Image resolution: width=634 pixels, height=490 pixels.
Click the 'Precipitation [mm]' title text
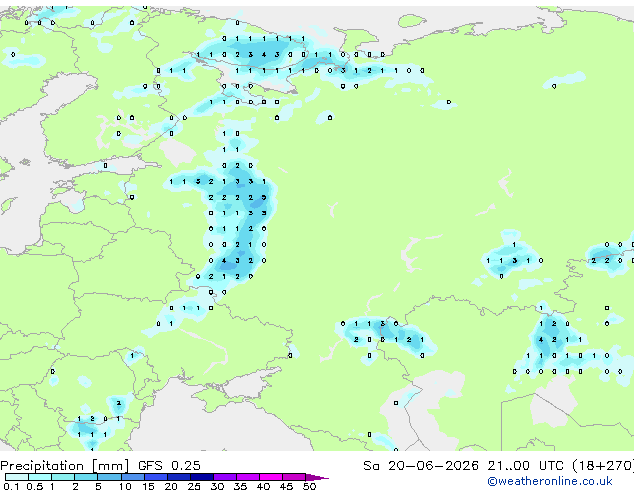click(65, 466)
